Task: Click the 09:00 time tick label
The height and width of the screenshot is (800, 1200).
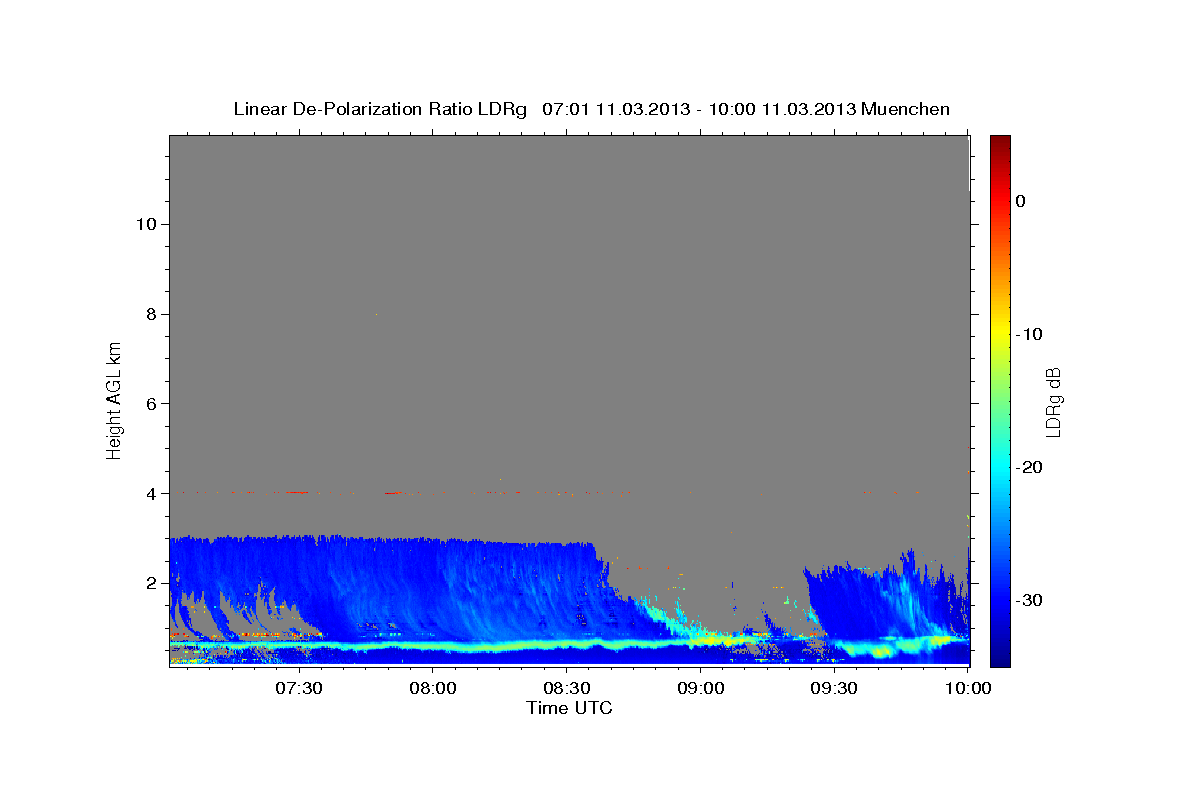Action: [700, 688]
